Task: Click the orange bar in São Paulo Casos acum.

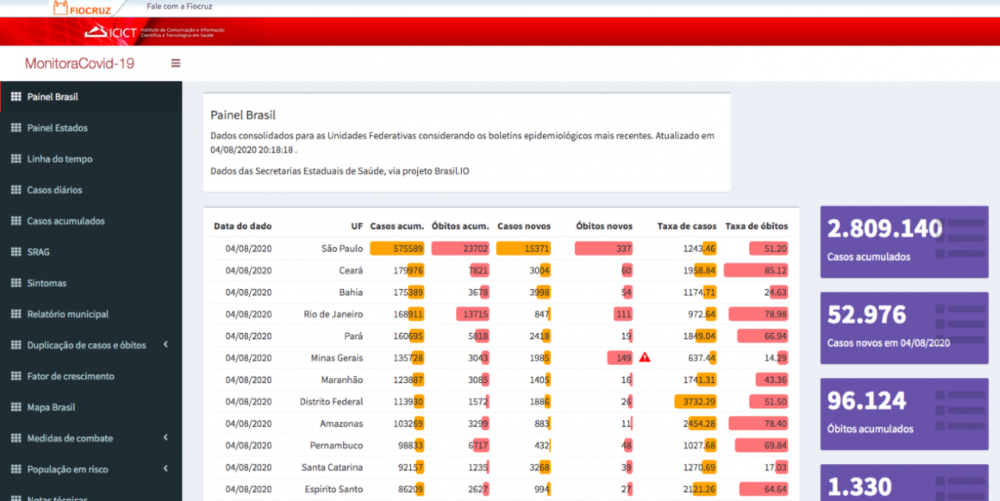Action: 397,248
